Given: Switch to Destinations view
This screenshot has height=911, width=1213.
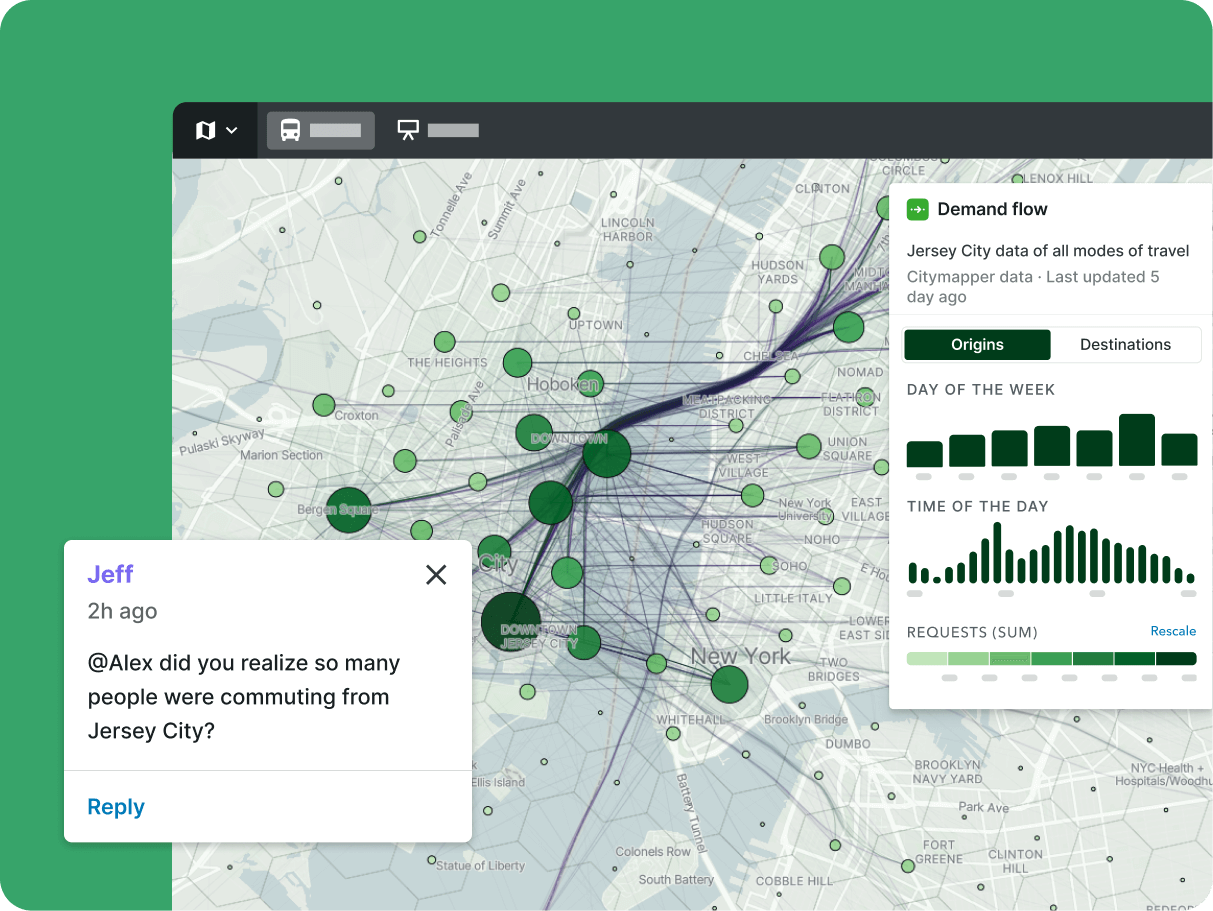Looking at the screenshot, I should (x=1125, y=345).
